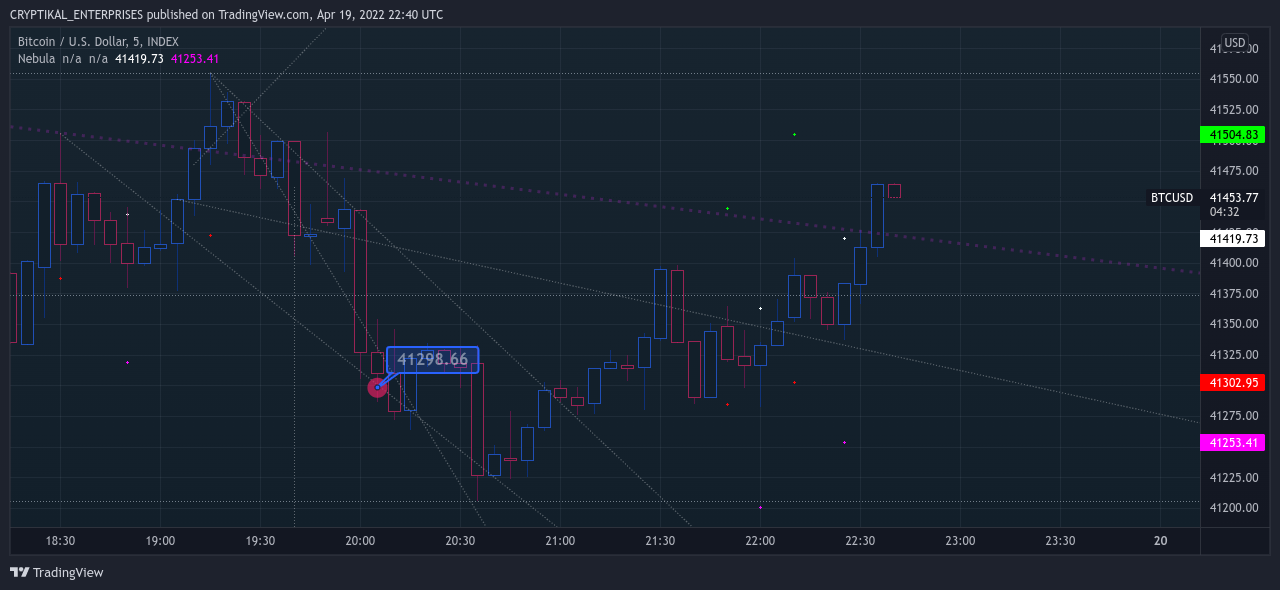Click the 41325.00 price axis label
Screen dimensions: 1280x590
pyautogui.click(x=1234, y=355)
